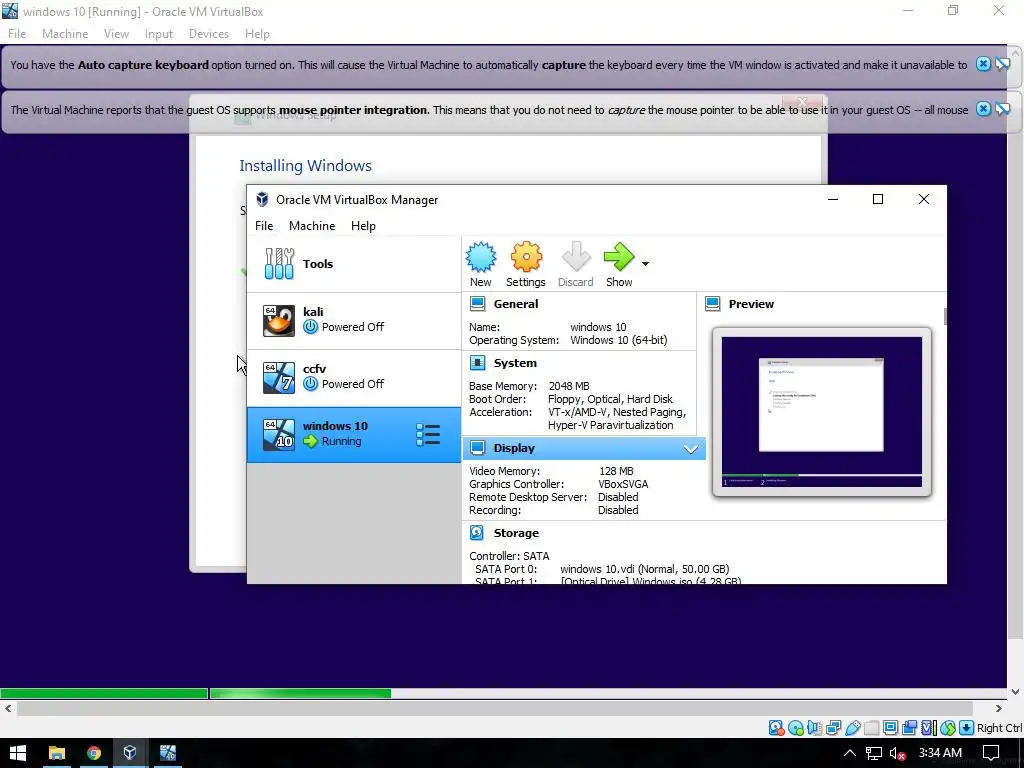This screenshot has height=768, width=1024.
Task: Suppress the mouse pointer integration message permanently
Action: [x=1002, y=109]
